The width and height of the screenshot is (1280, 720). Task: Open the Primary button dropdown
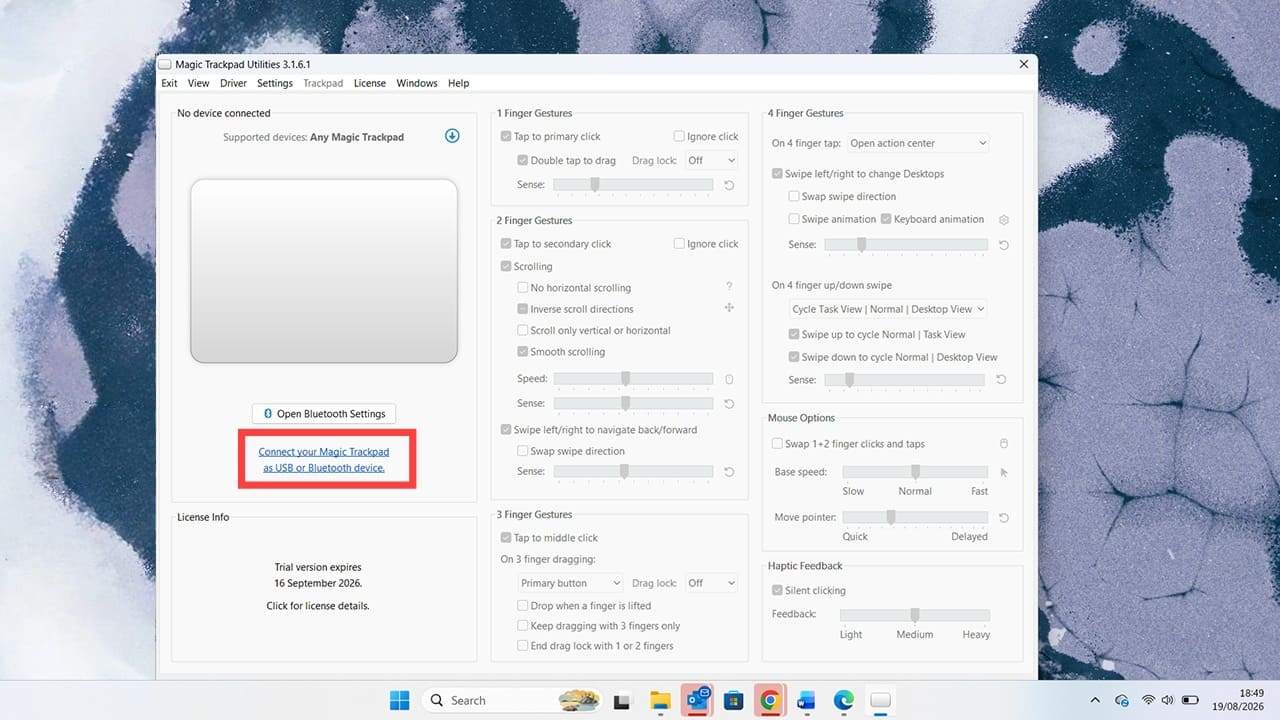coord(570,583)
